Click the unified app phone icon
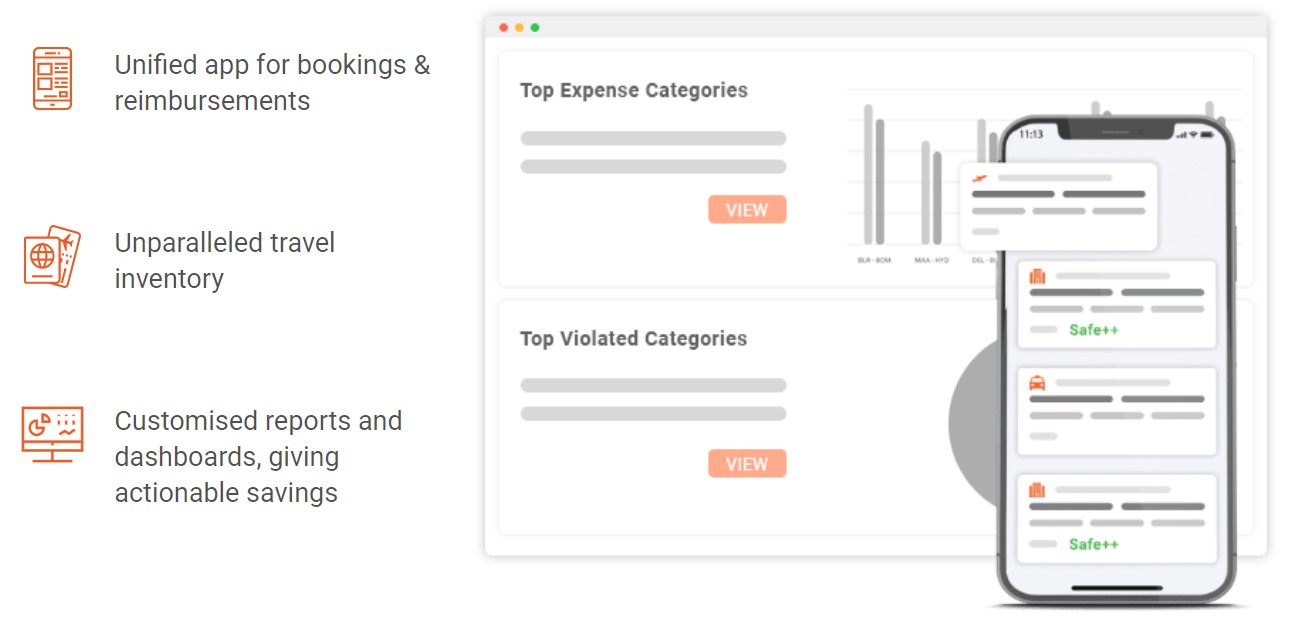The height and width of the screenshot is (625, 1294). pos(52,78)
